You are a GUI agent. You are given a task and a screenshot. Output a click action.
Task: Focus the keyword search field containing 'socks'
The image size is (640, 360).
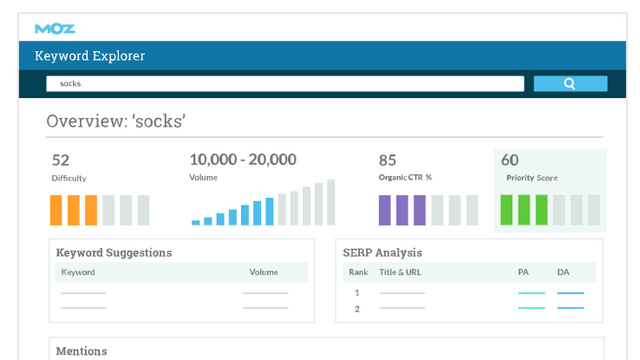pos(285,84)
